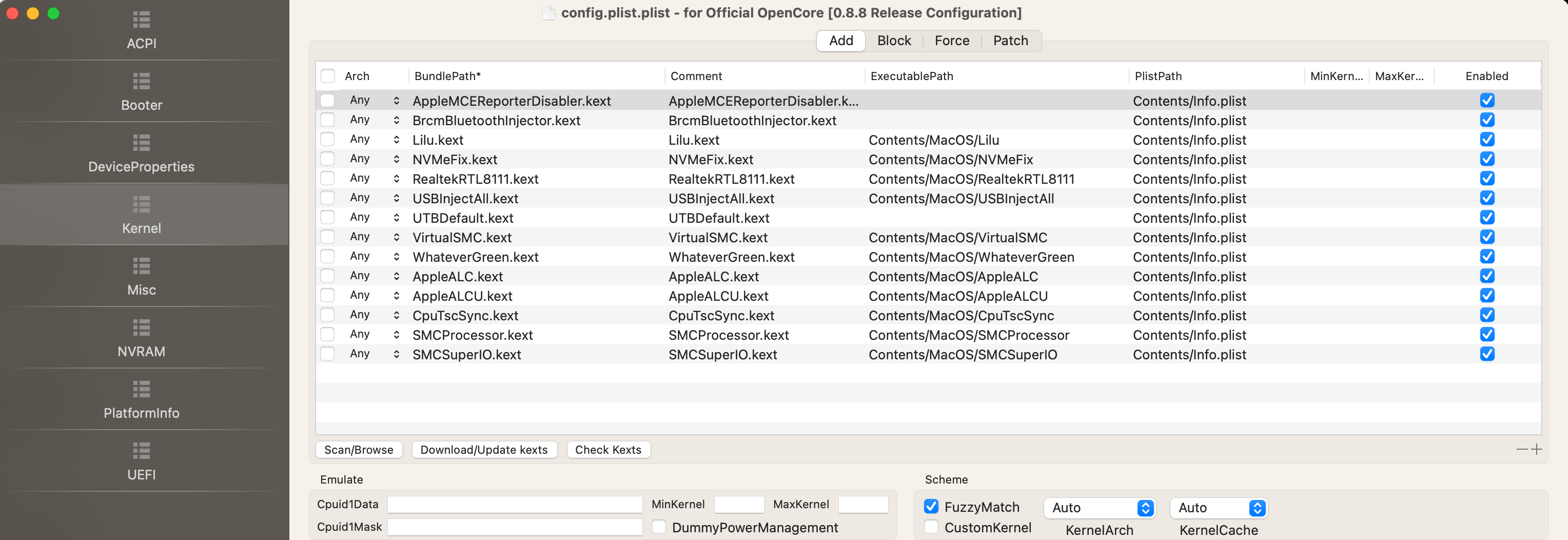Open the ACPI section icon

point(141,20)
